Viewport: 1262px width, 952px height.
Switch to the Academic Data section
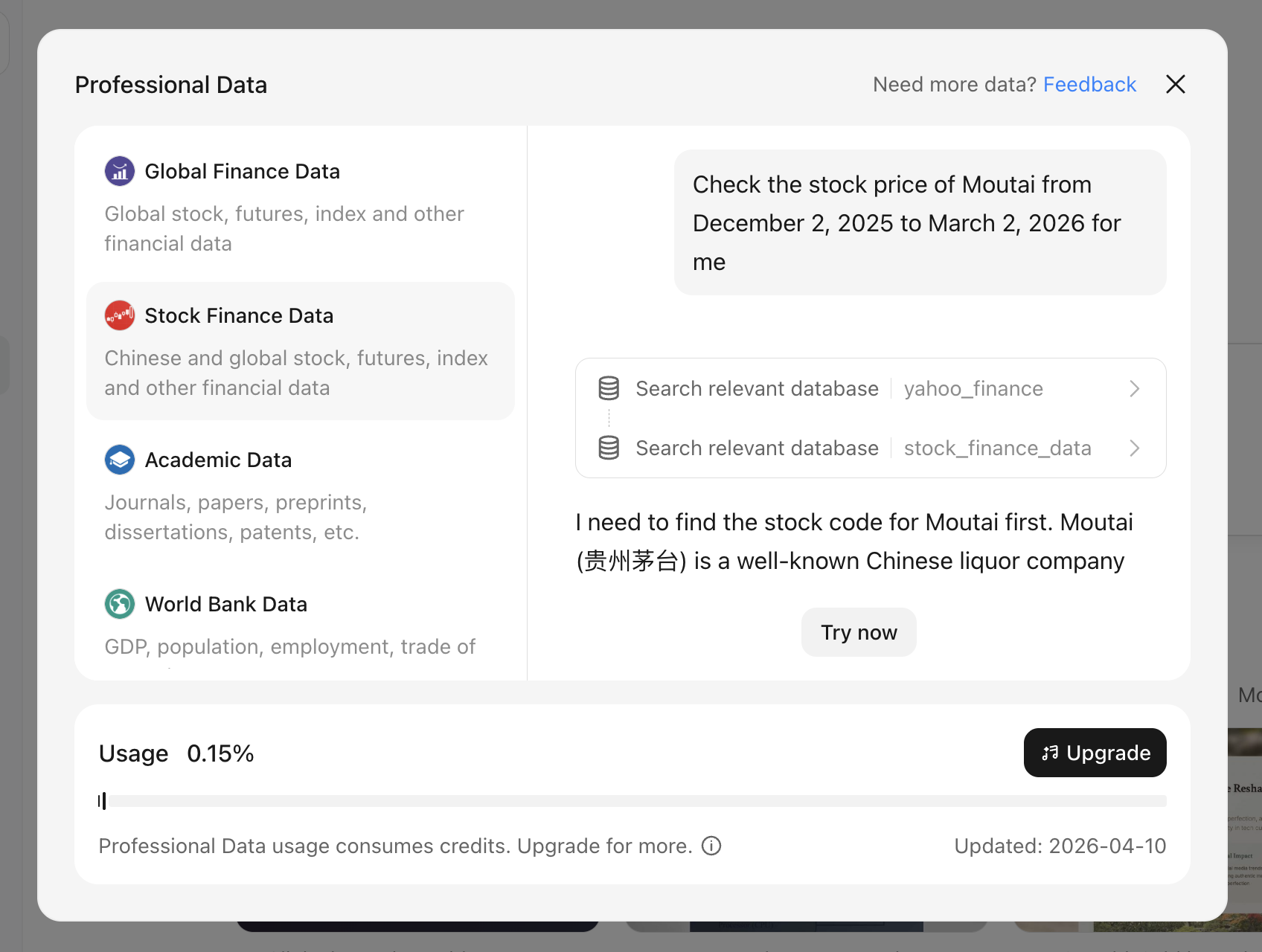(x=218, y=460)
